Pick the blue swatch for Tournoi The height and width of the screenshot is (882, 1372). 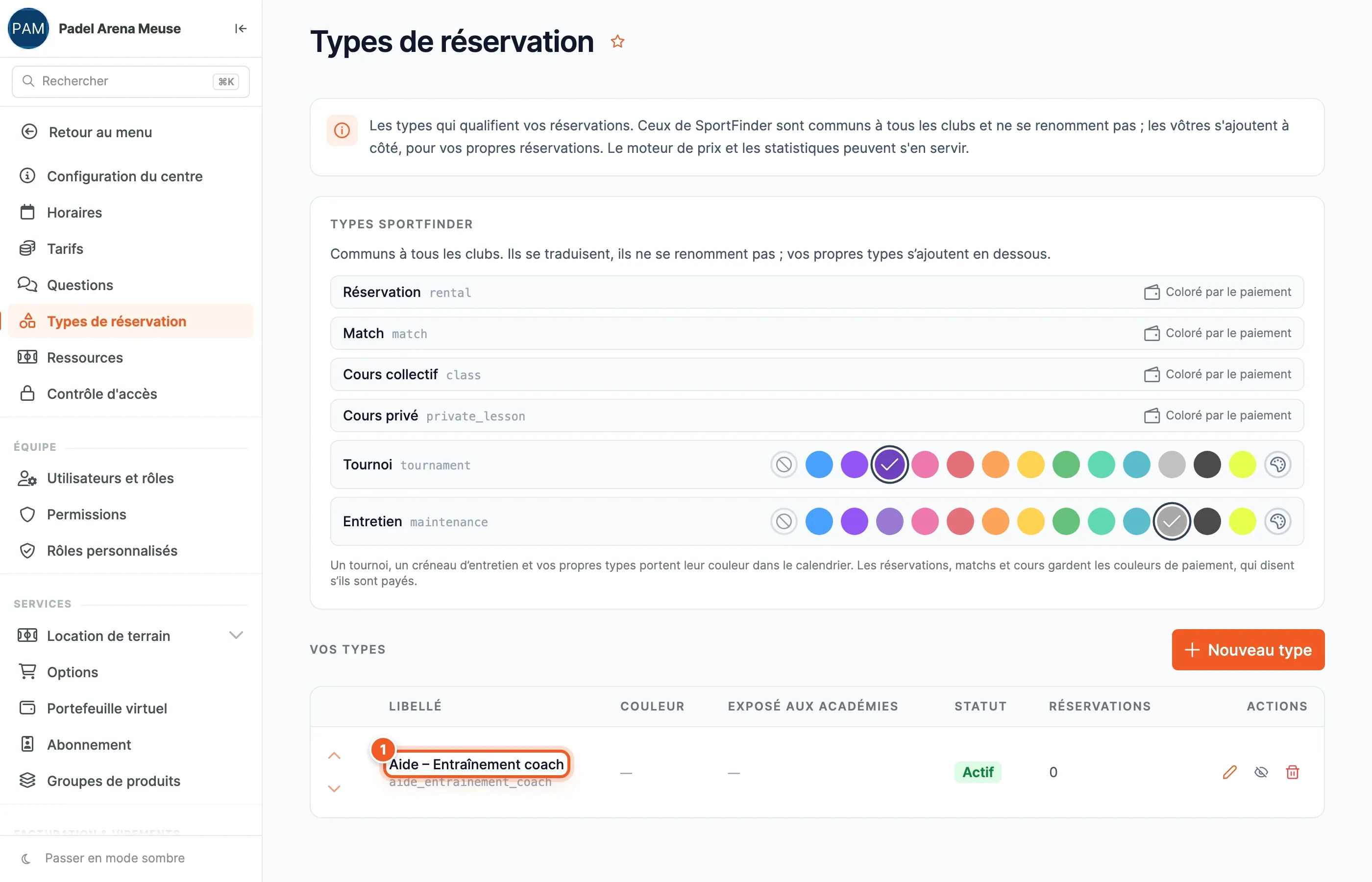click(x=819, y=465)
